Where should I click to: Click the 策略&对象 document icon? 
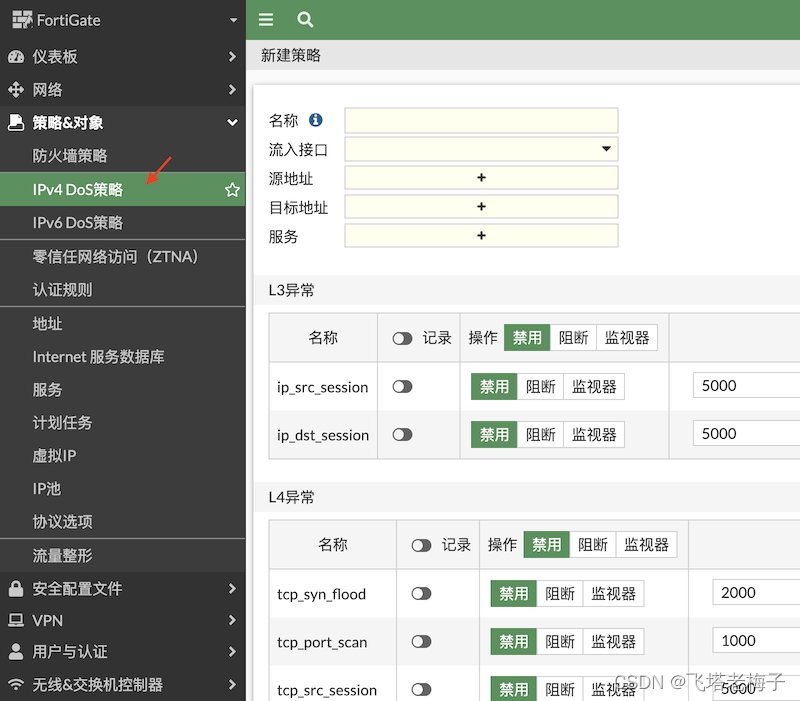tap(16, 122)
